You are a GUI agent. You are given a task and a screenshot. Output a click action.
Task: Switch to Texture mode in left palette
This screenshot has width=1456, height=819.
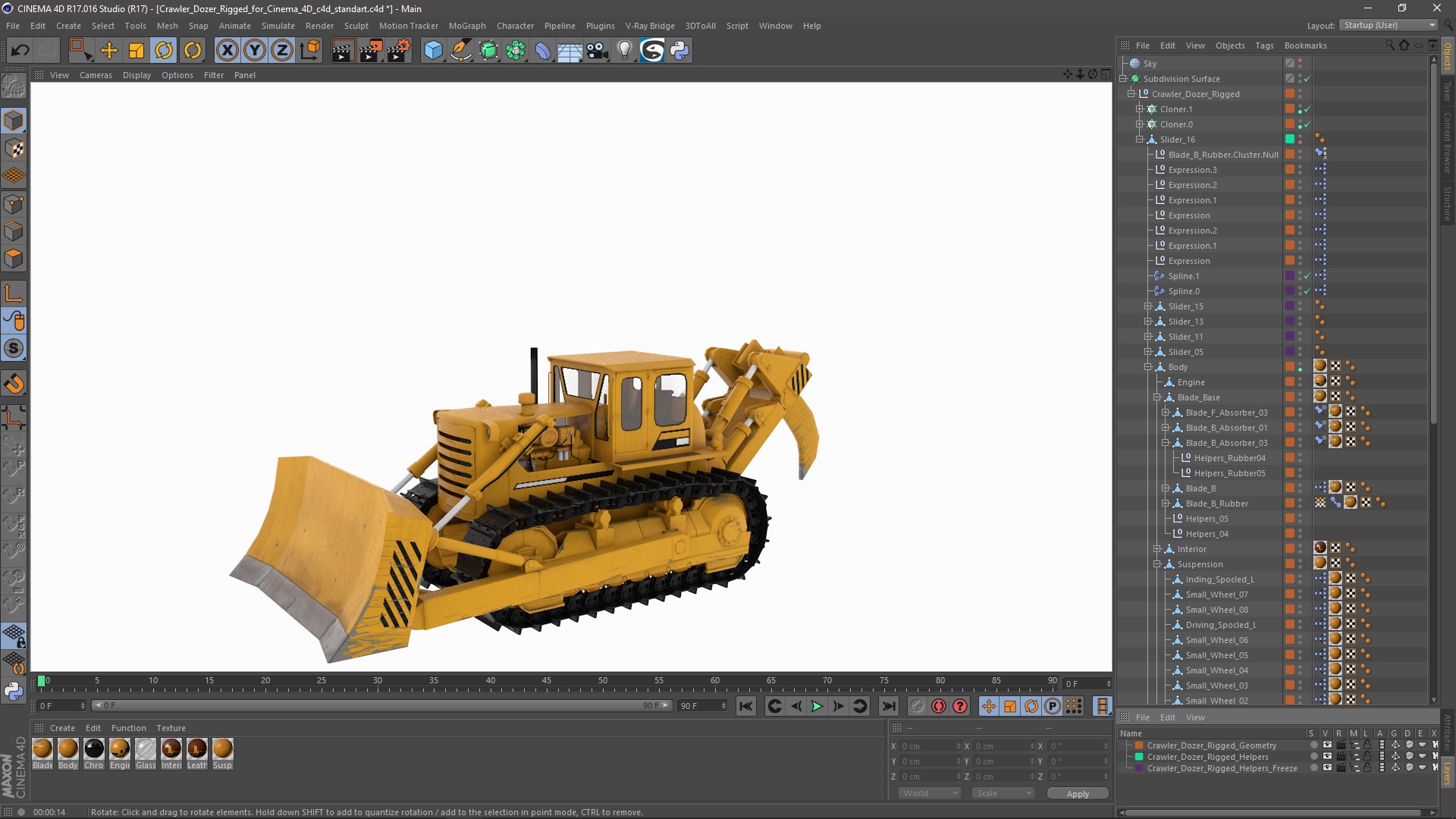(14, 149)
